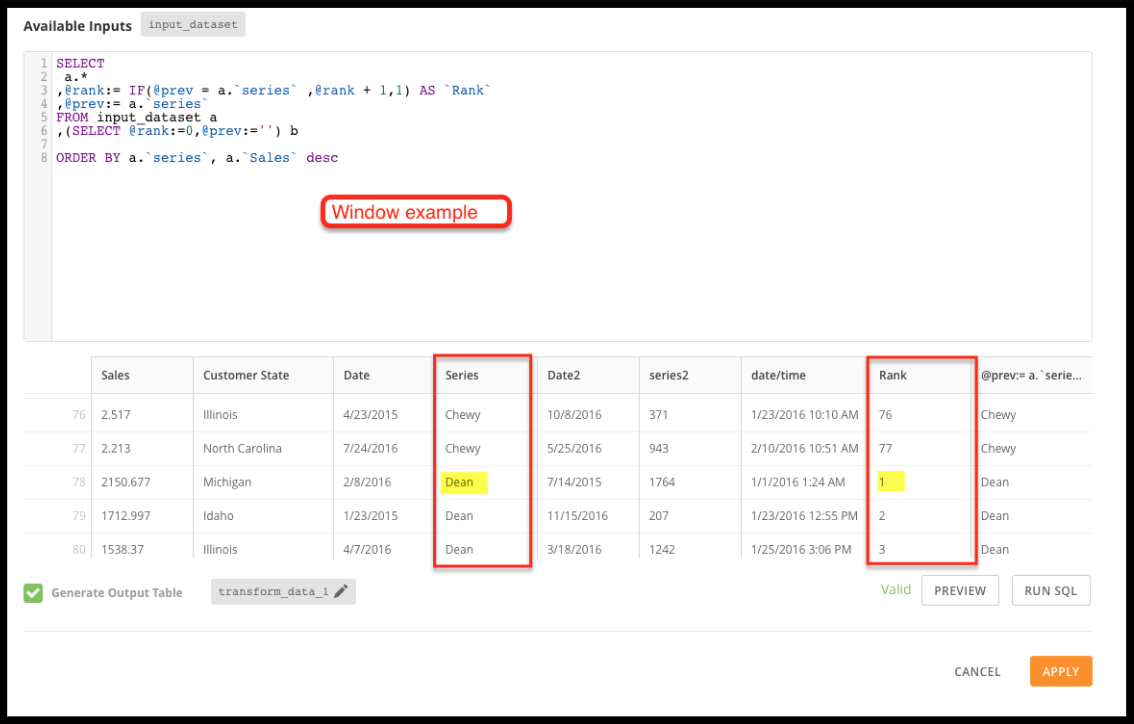Click row number 80 in the table
Screen dimensions: 1134x724
tap(79, 549)
